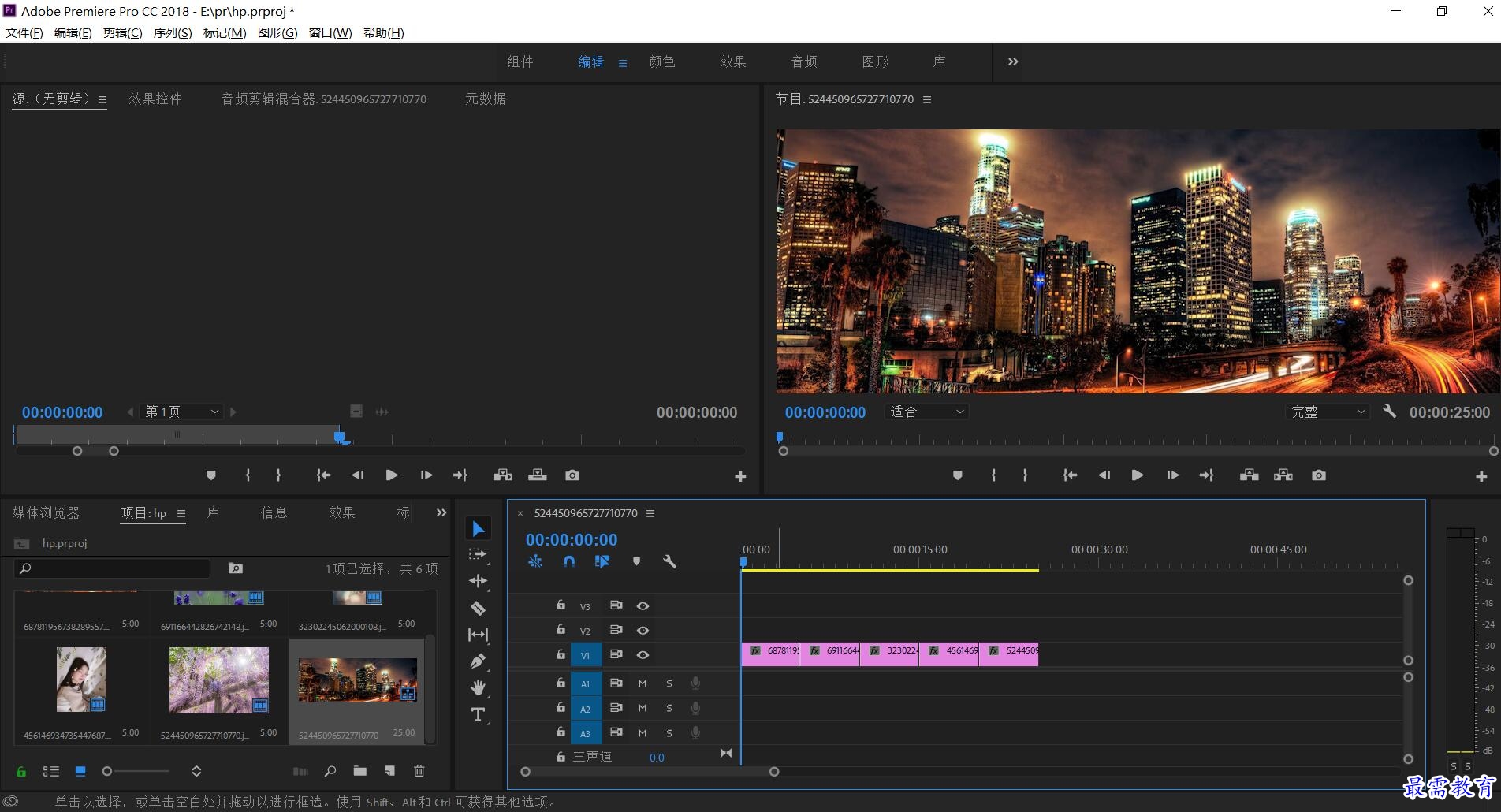The width and height of the screenshot is (1501, 812).
Task: Add a marker in timeline panel
Action: click(x=636, y=561)
